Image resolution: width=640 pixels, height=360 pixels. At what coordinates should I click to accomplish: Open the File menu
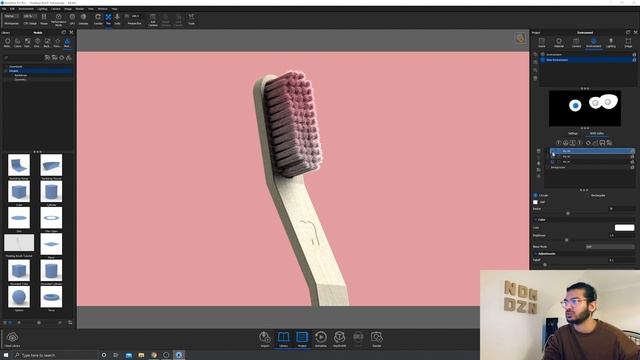(x=4, y=9)
